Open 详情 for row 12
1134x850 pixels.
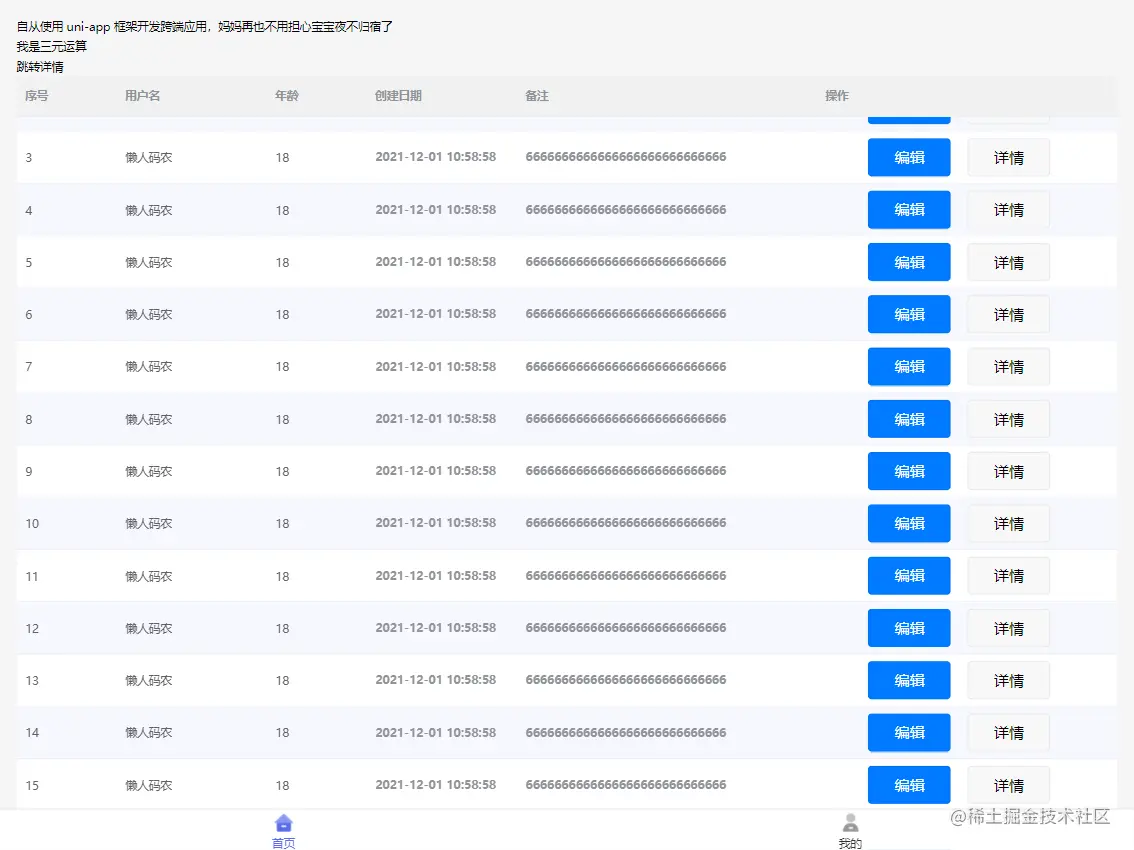point(1008,628)
